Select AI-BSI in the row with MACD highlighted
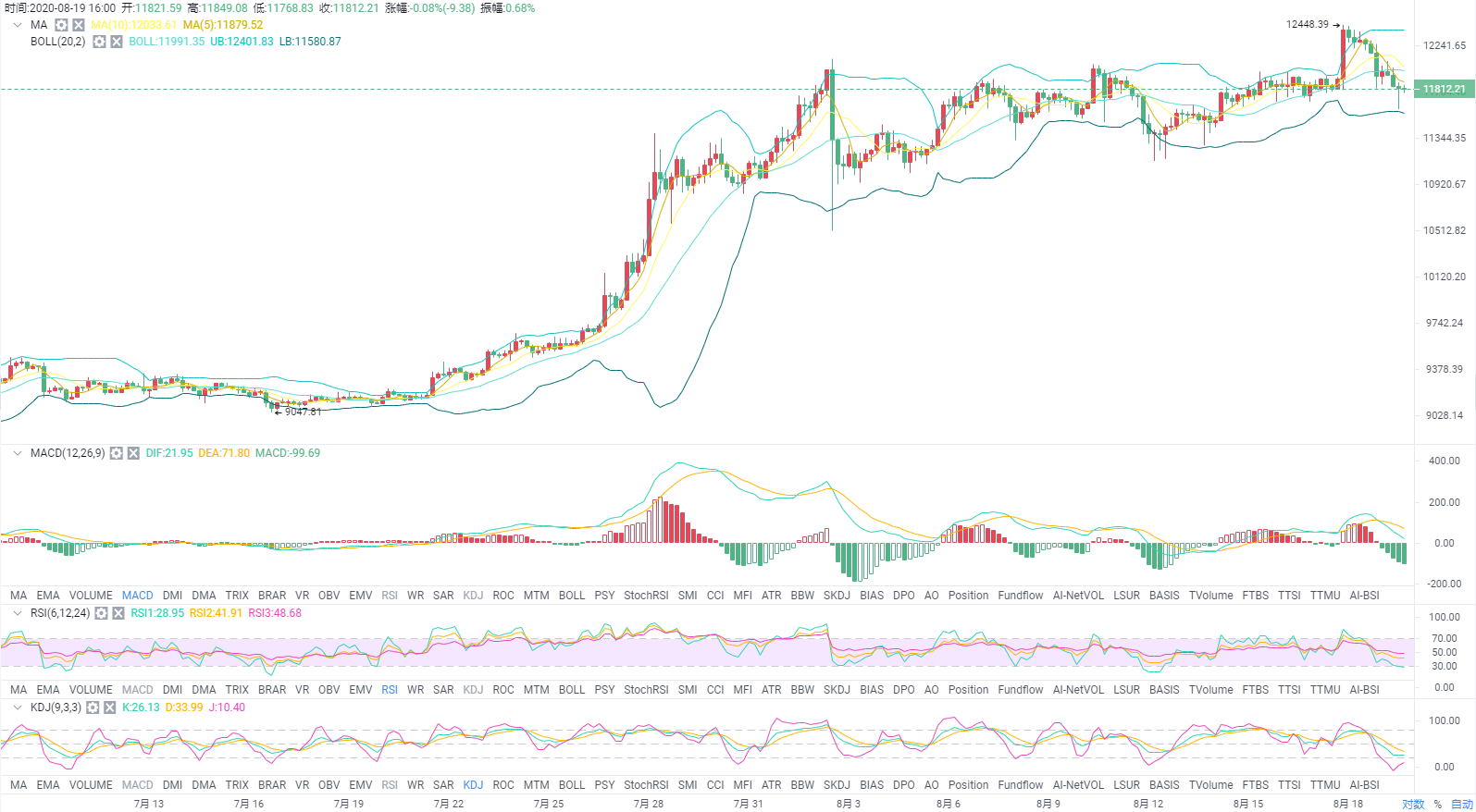Screen dimensions: 1476x812 tap(1364, 596)
